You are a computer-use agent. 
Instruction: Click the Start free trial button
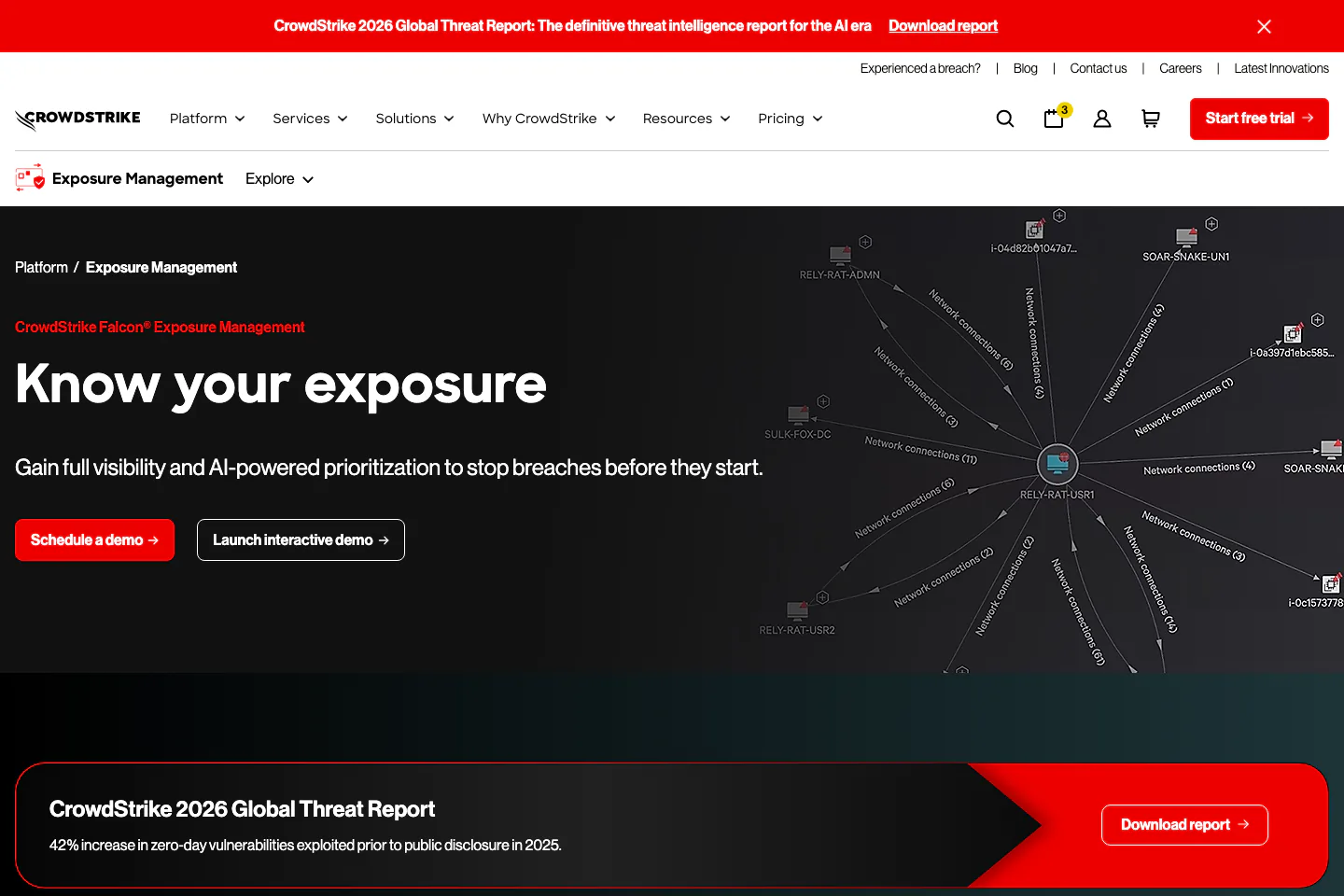click(x=1258, y=119)
